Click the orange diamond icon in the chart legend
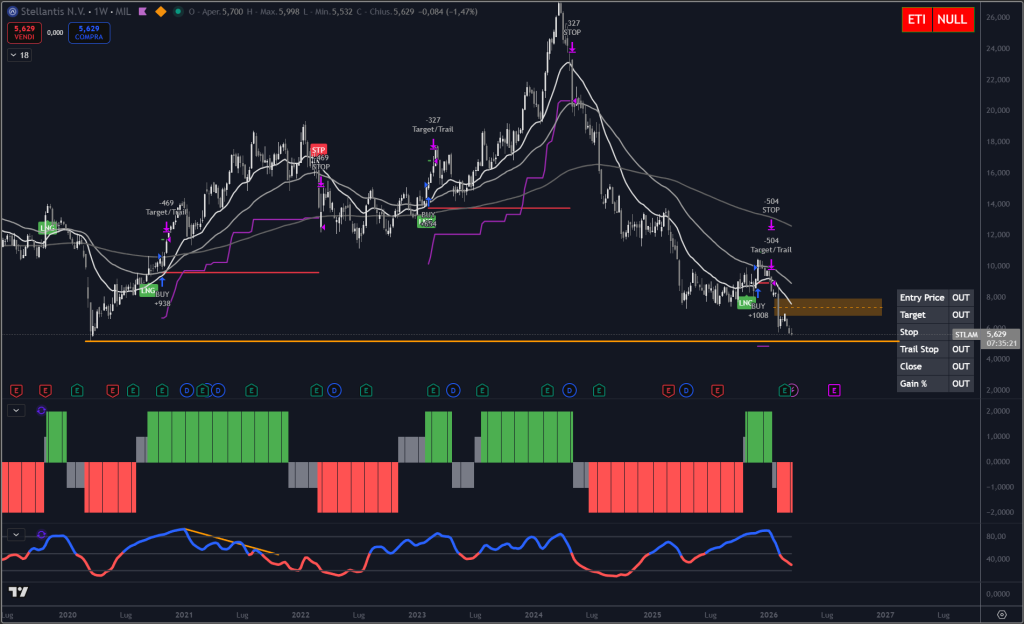The image size is (1024, 624). coord(159,12)
